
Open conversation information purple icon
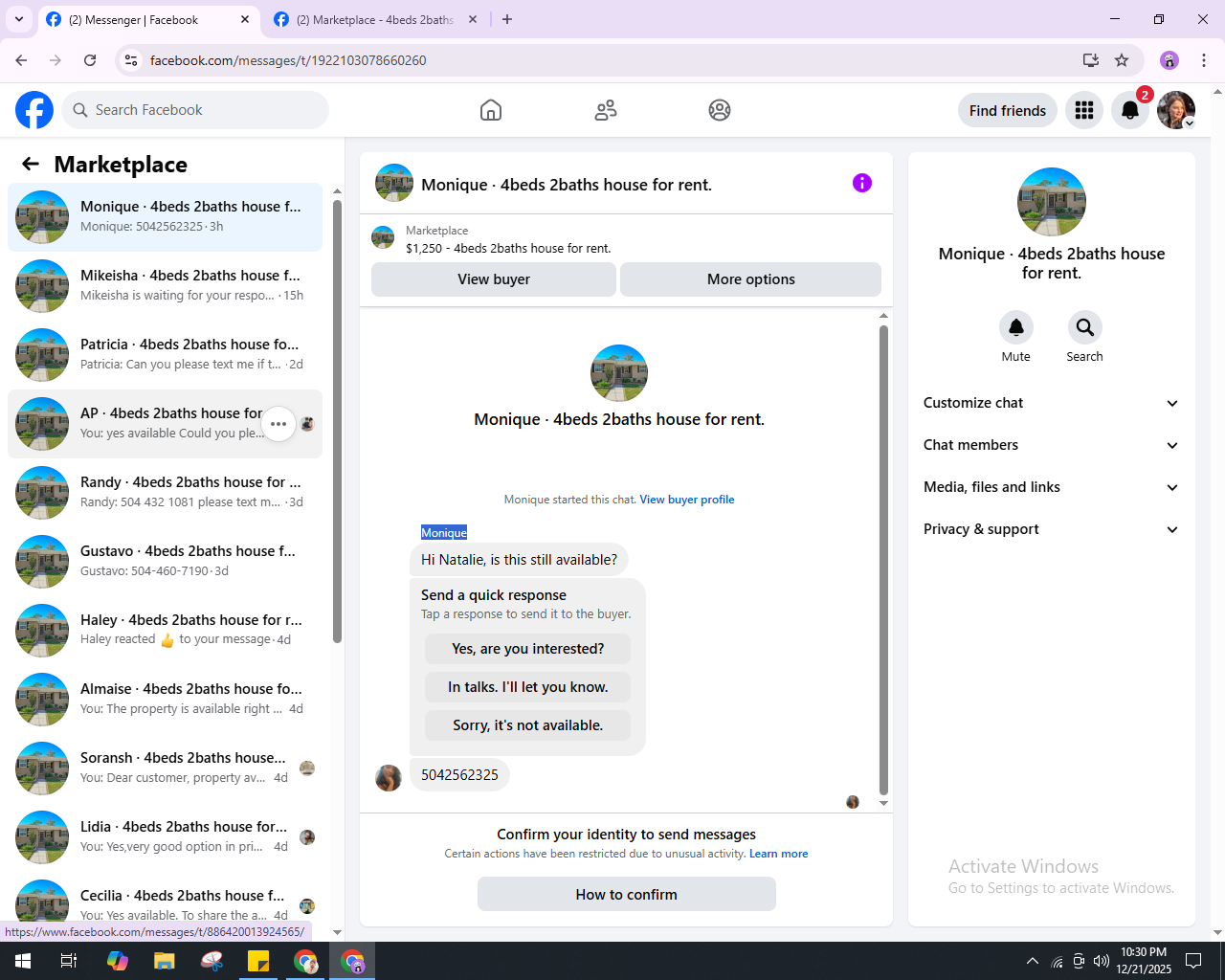862,183
